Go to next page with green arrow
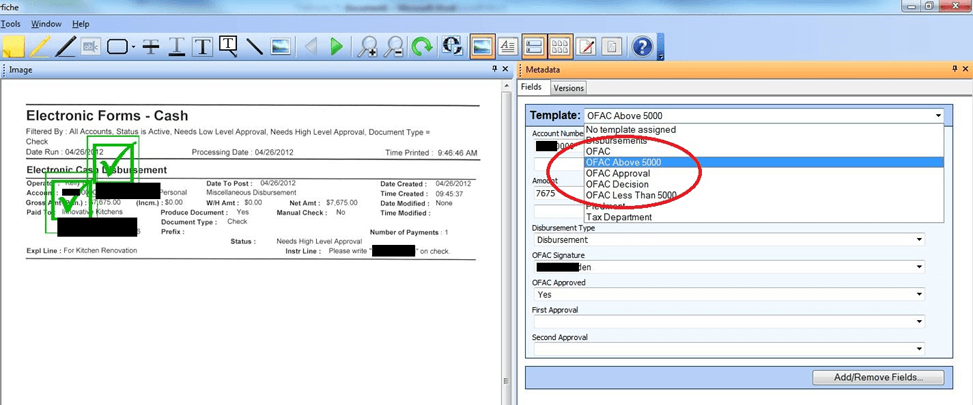Viewport: 973px width, 405px height. click(337, 47)
